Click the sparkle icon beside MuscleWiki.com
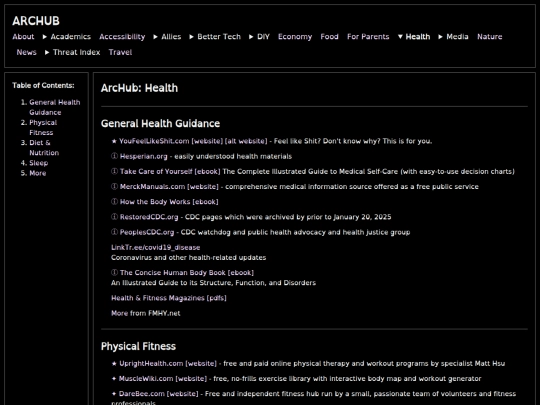540x405 pixels. (114, 379)
